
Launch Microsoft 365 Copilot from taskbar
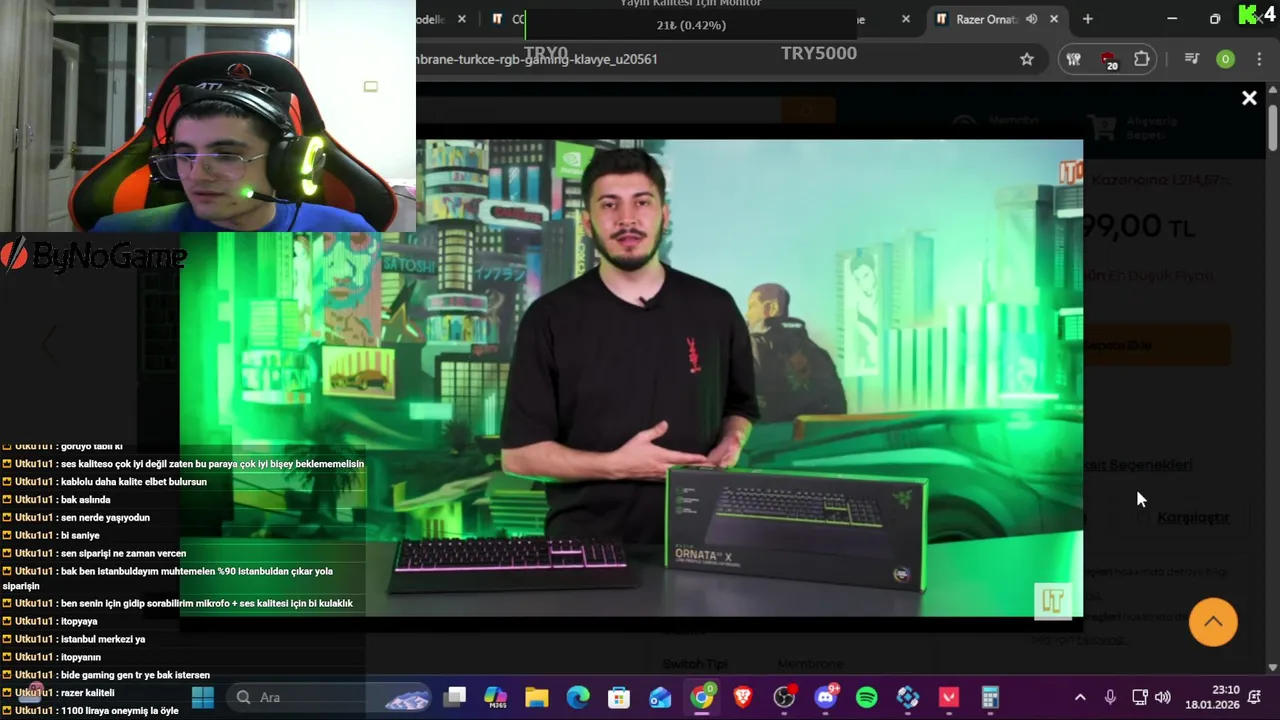pyautogui.click(x=496, y=697)
